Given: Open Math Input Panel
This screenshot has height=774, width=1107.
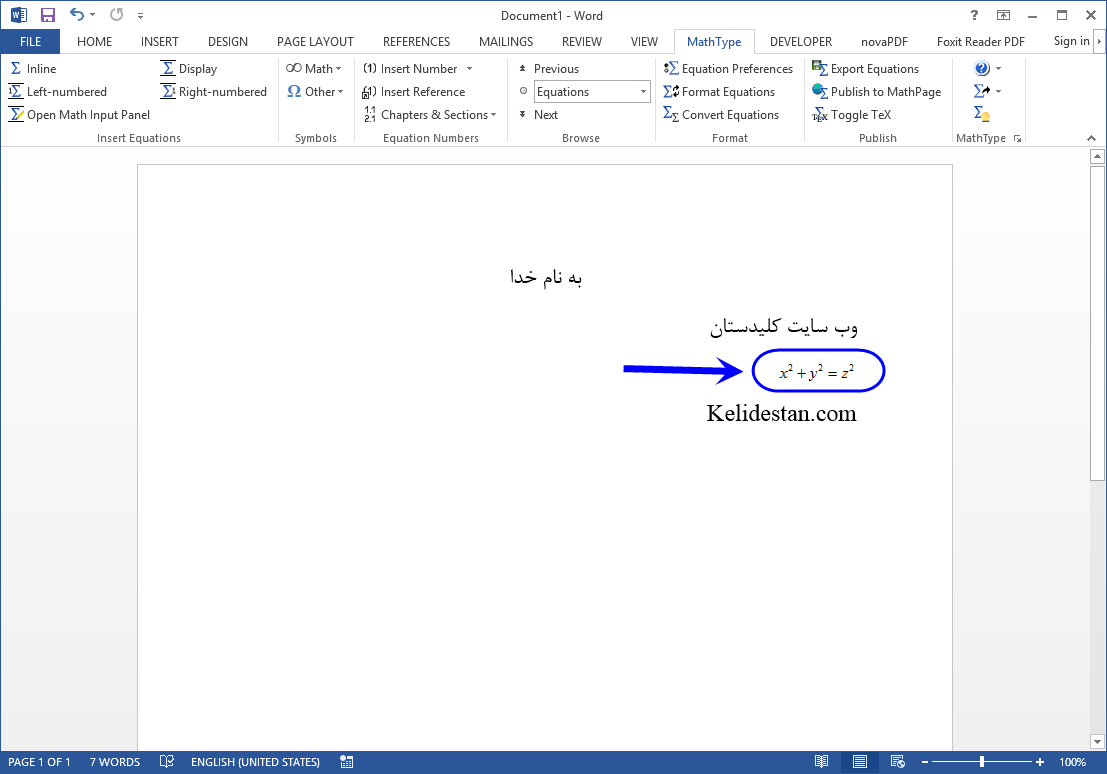Looking at the screenshot, I should click(x=80, y=114).
